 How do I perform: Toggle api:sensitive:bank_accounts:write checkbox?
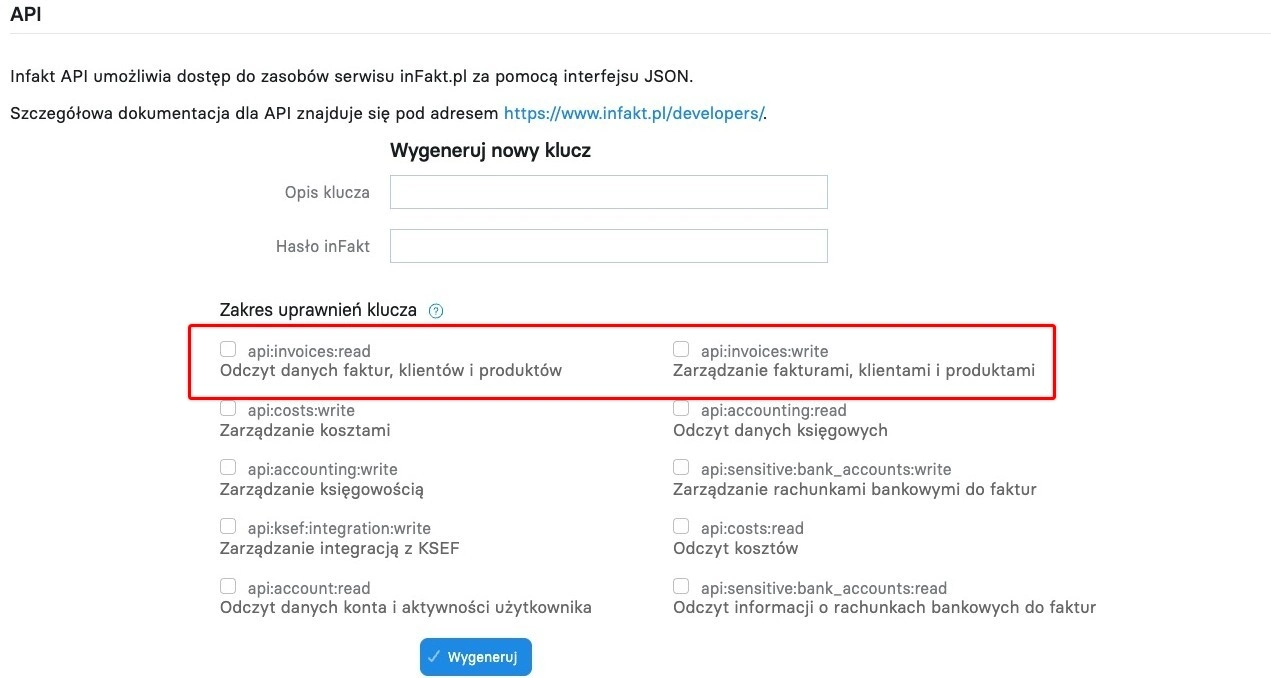click(x=681, y=467)
